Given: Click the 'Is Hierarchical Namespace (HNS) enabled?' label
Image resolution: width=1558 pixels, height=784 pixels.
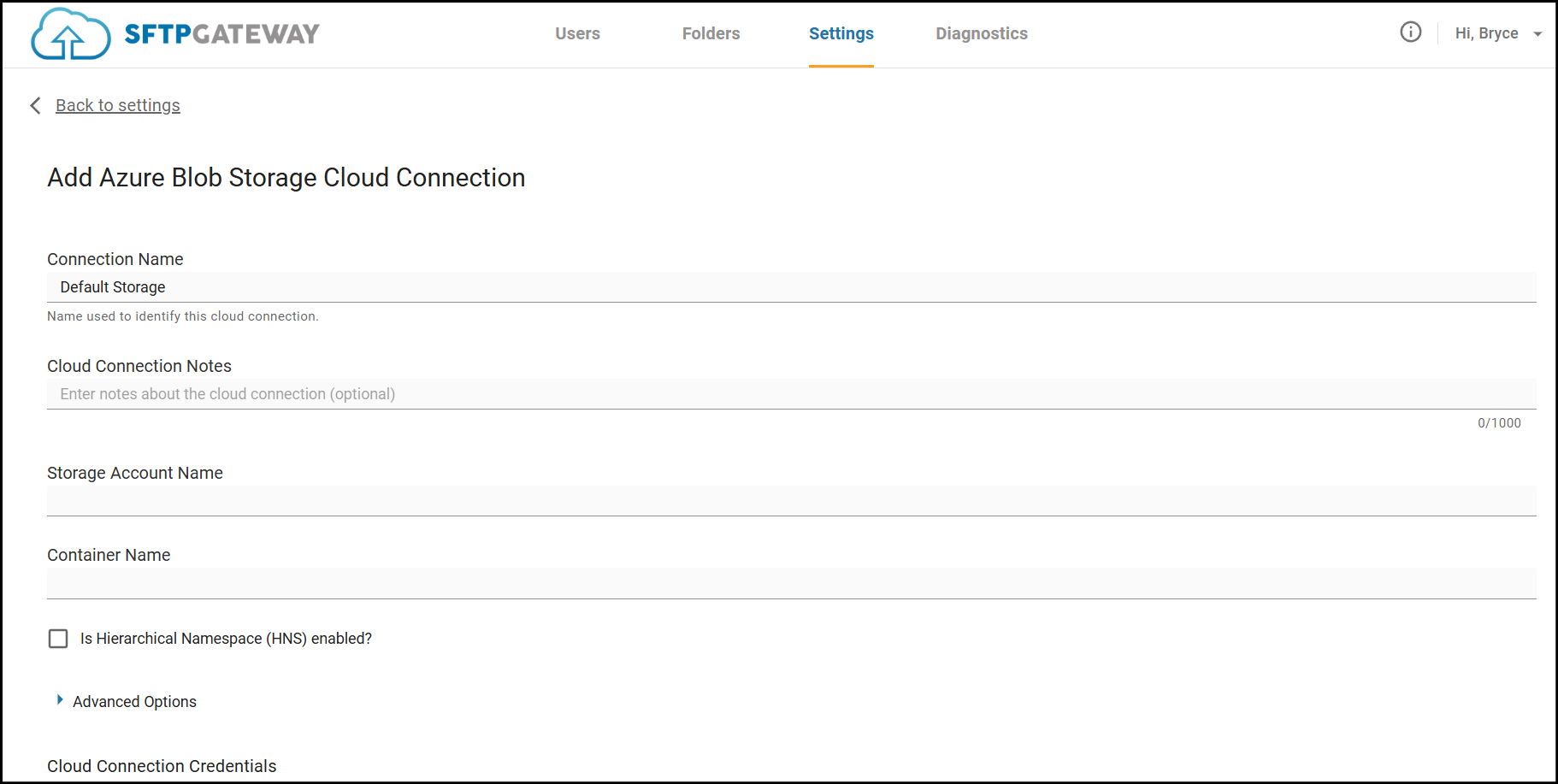Looking at the screenshot, I should click(226, 639).
